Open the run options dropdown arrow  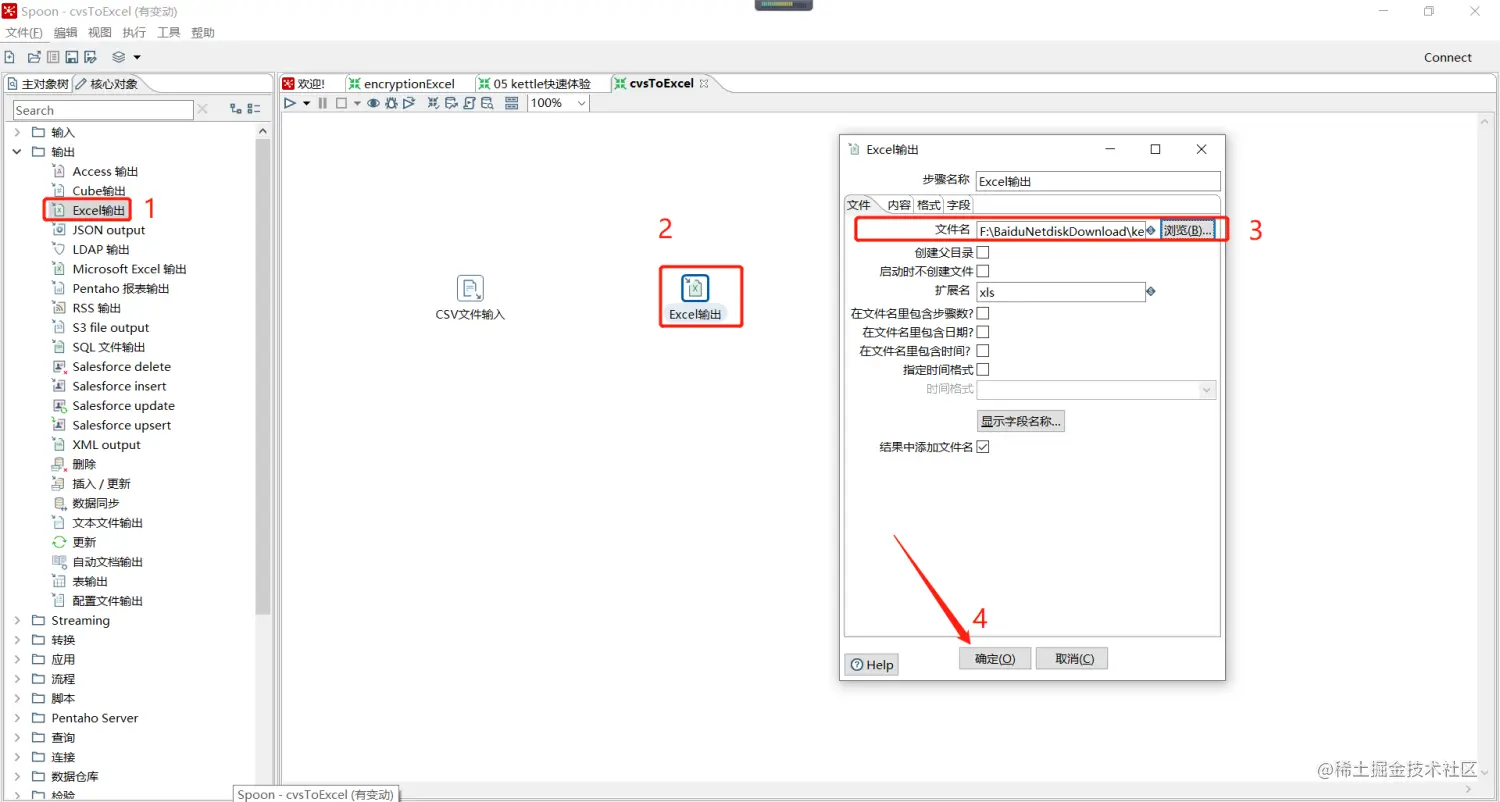[306, 103]
